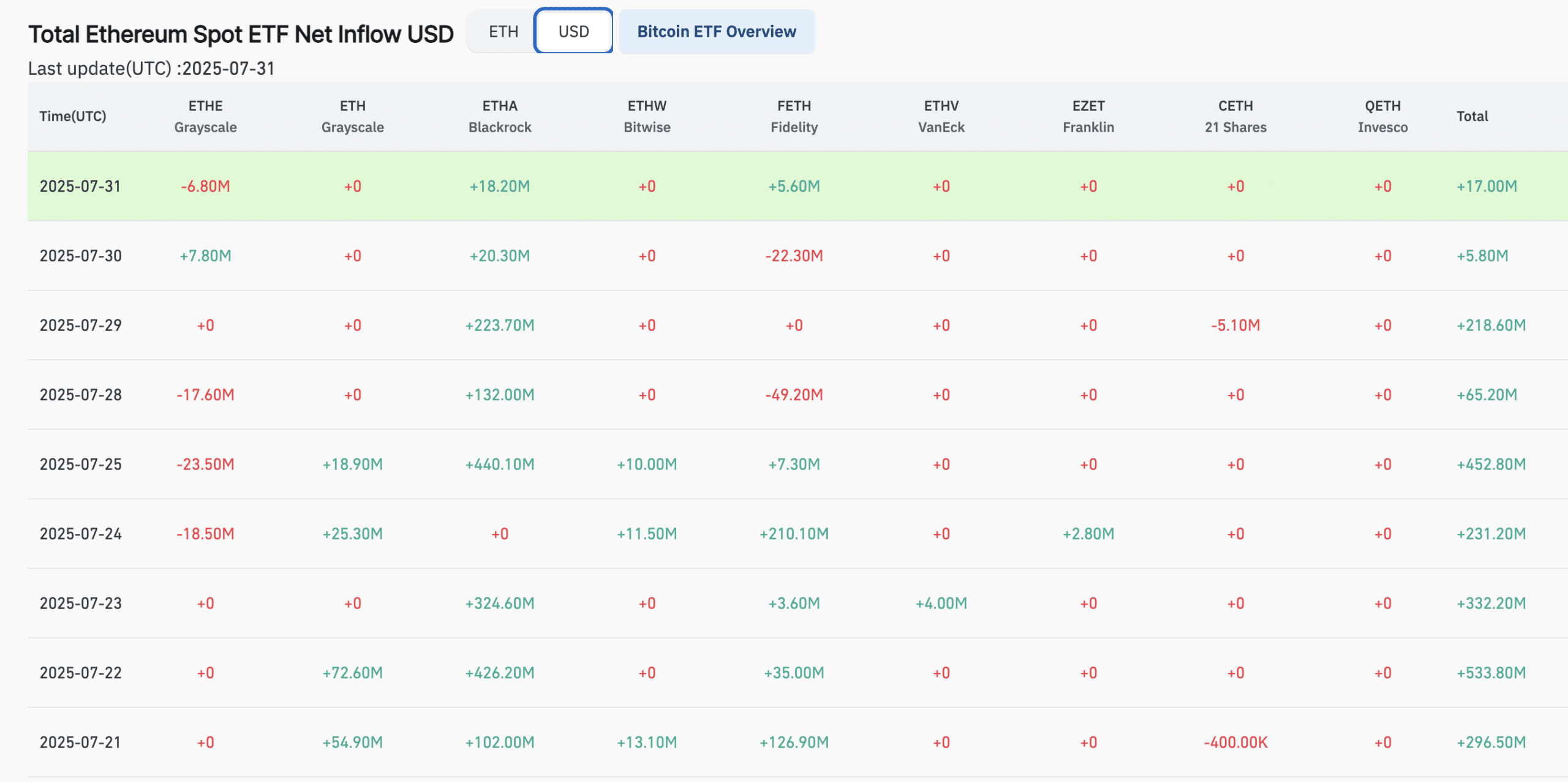This screenshot has width=1568, height=782.
Task: Click +72.60M Grayscale ETH value on 07-22
Action: (x=352, y=673)
